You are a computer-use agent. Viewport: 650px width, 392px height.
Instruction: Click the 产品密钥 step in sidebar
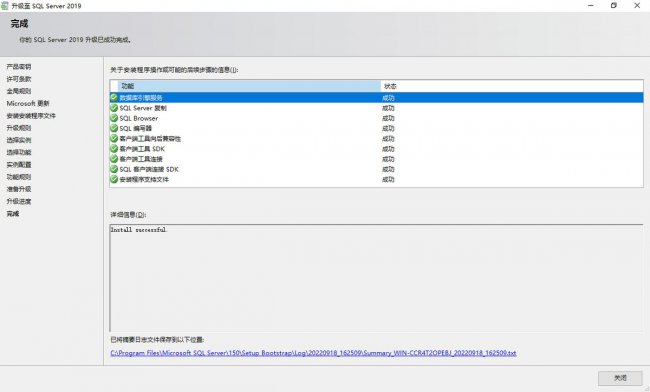(19, 67)
